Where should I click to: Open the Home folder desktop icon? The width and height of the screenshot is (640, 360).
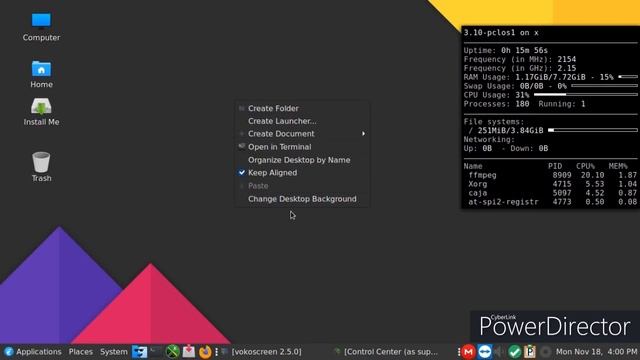(41, 74)
